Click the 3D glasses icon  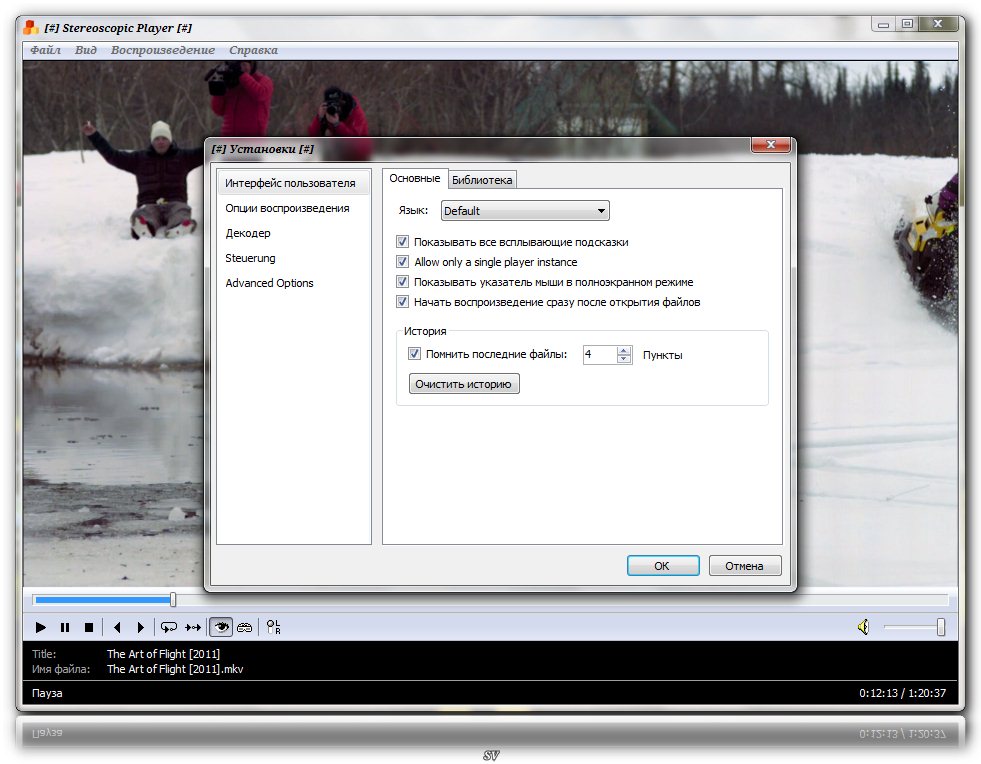pyautogui.click(x=244, y=628)
